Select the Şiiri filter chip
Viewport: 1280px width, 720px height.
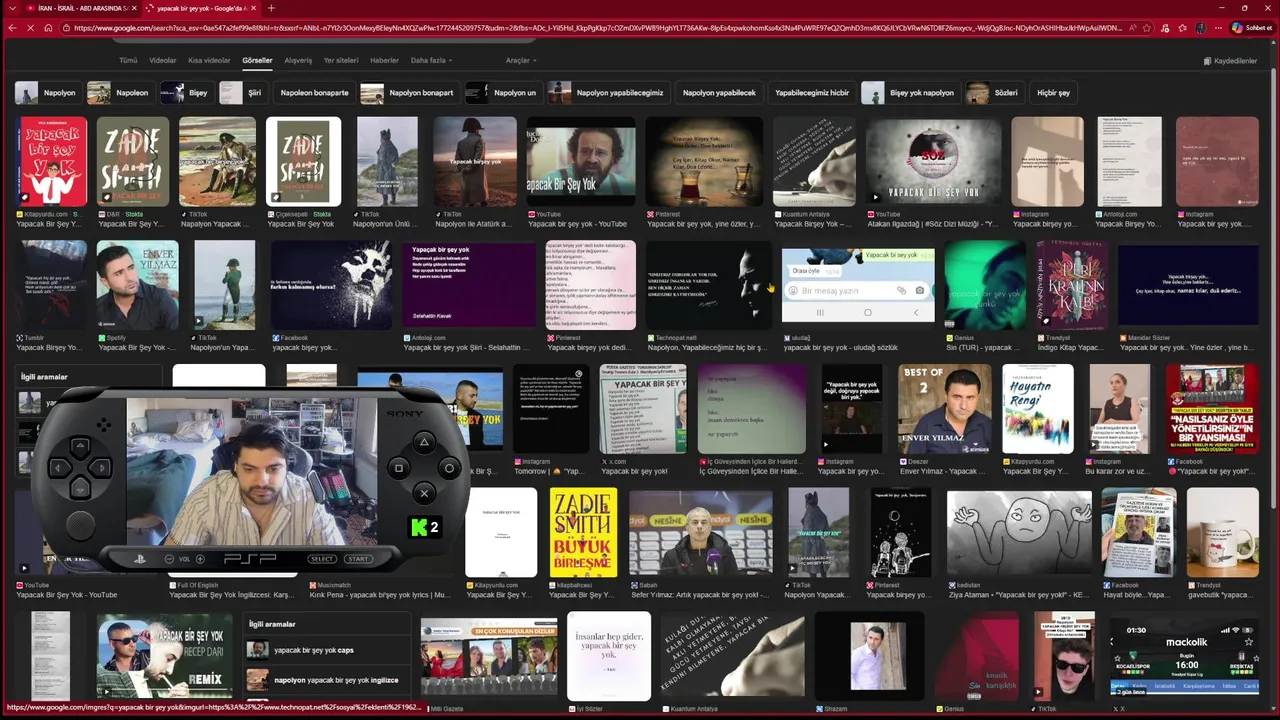tap(243, 93)
